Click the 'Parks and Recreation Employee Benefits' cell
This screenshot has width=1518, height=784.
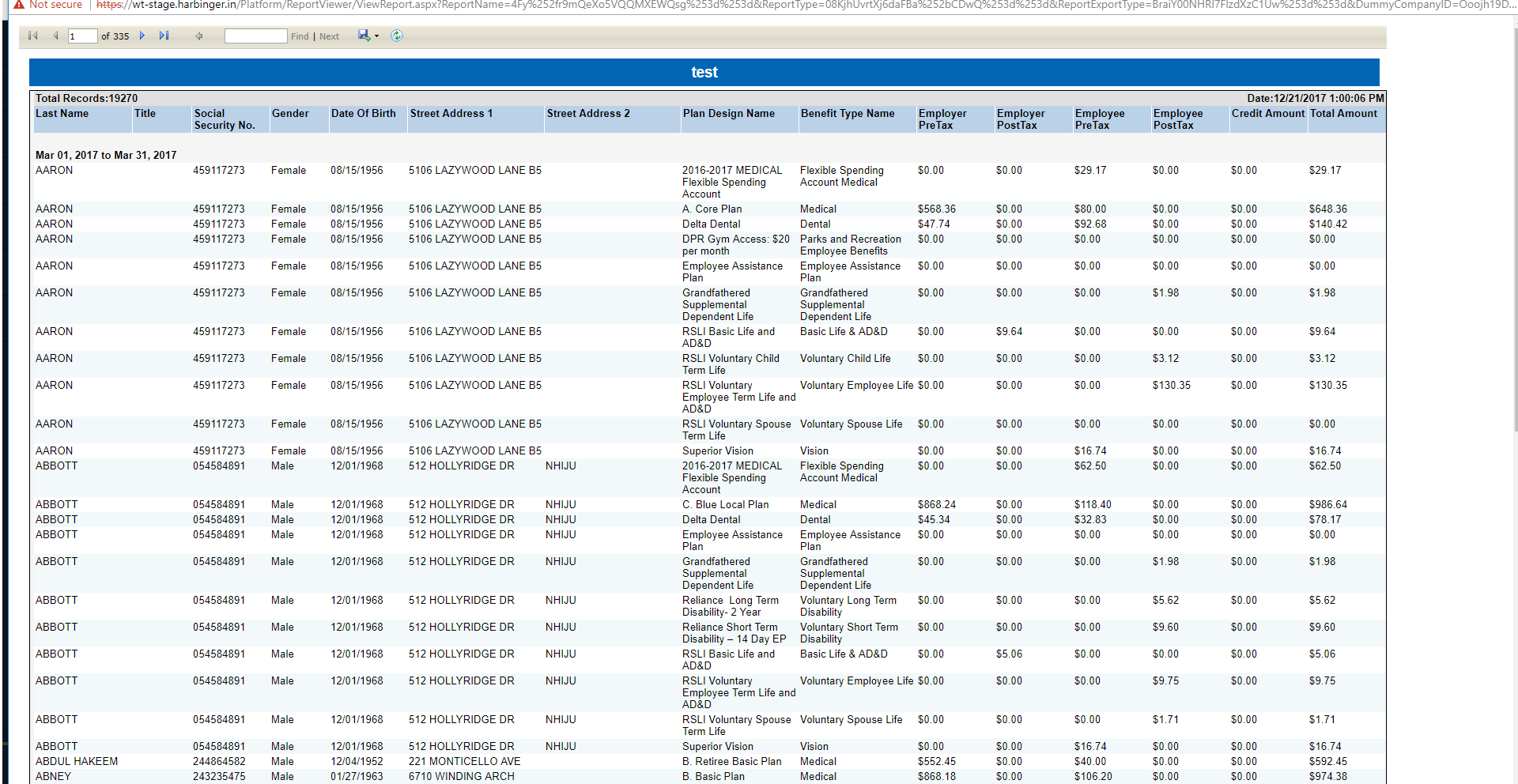[850, 245]
